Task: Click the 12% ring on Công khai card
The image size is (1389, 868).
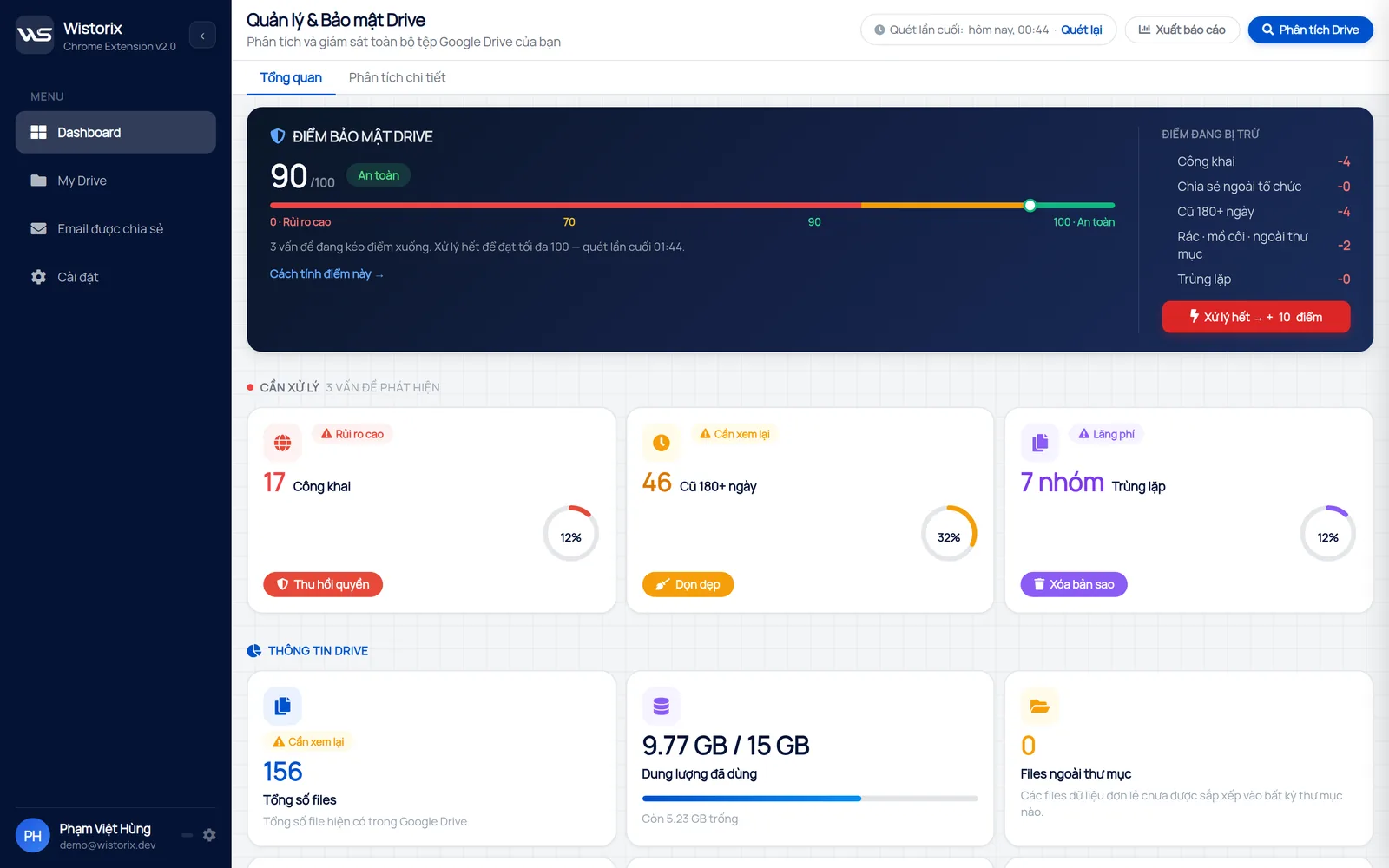Action: pyautogui.click(x=570, y=534)
